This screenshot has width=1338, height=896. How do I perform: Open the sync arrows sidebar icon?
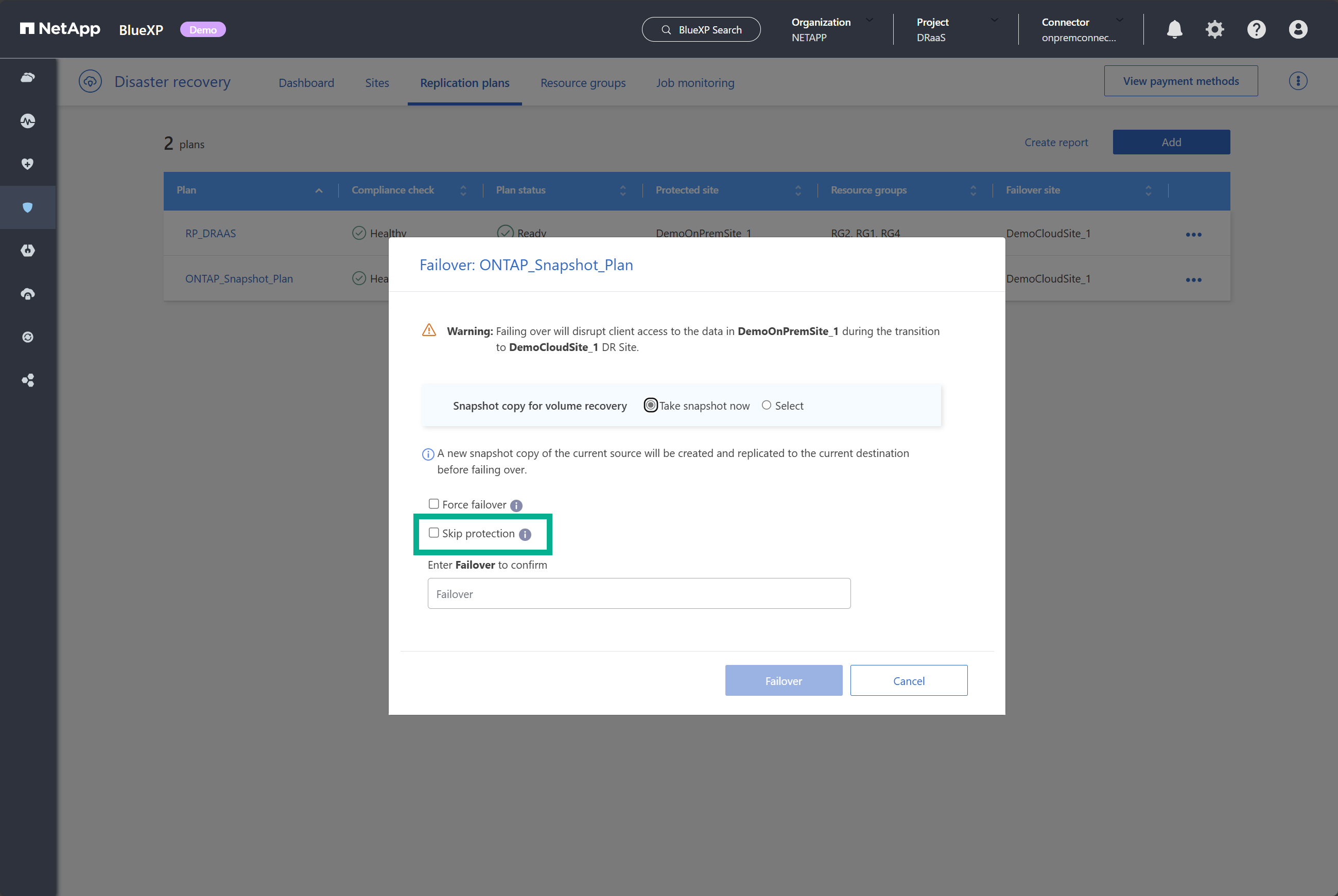(27, 337)
